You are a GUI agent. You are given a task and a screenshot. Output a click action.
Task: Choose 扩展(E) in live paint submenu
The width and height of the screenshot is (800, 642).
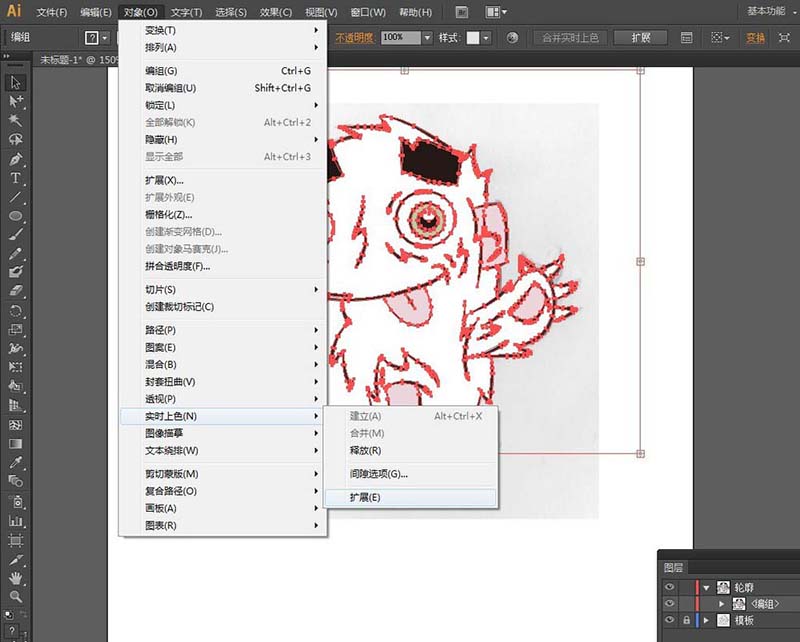(411, 498)
